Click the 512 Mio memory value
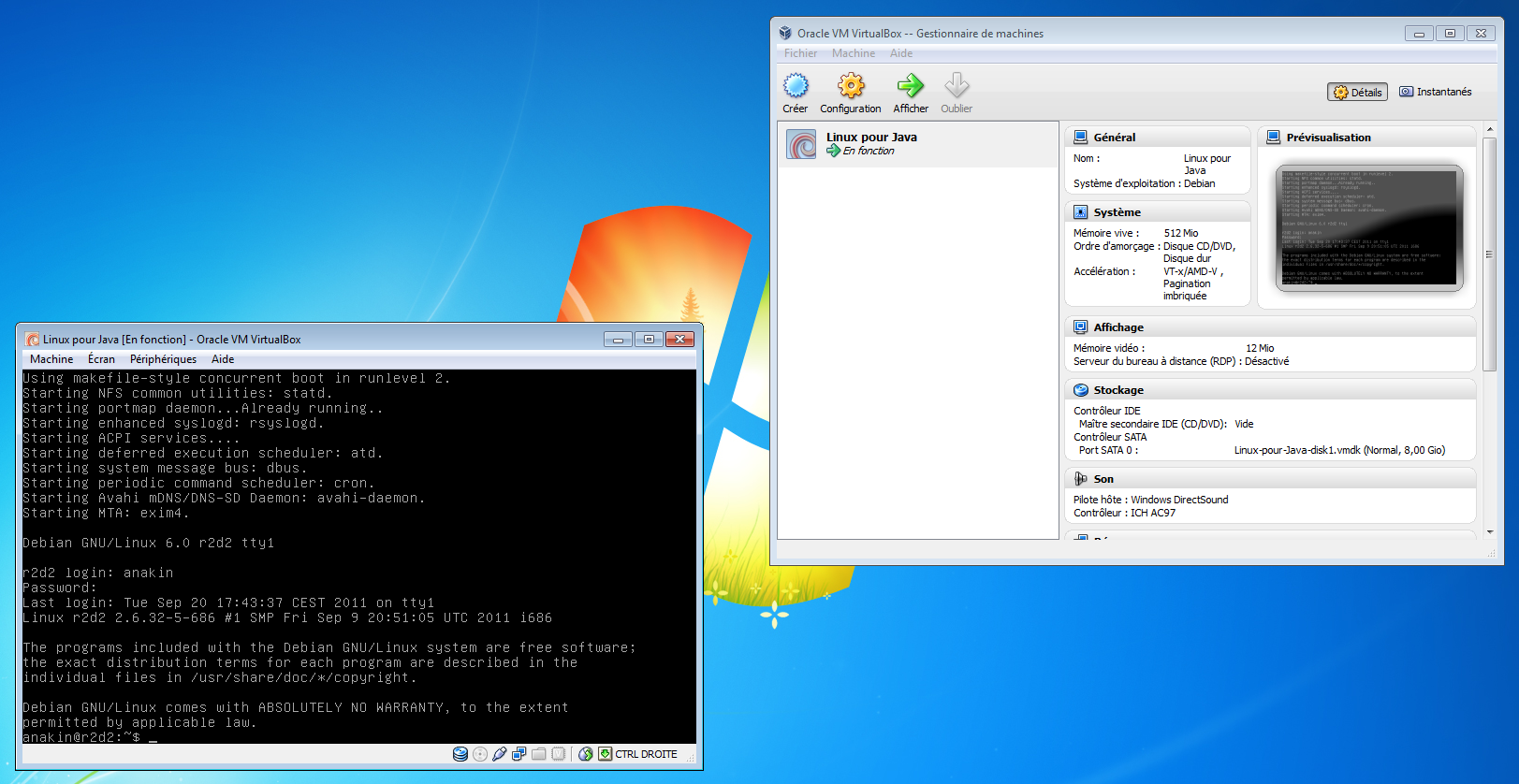The width and height of the screenshot is (1519, 784). (x=1181, y=233)
